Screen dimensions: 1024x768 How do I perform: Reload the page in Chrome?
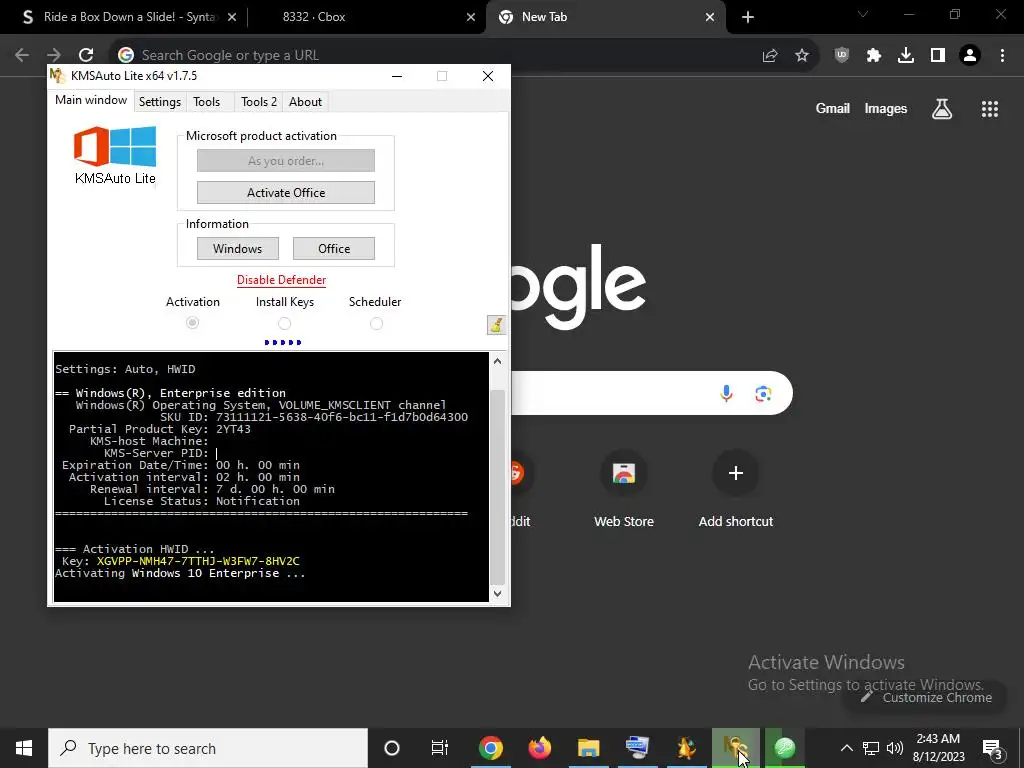pyautogui.click(x=86, y=55)
